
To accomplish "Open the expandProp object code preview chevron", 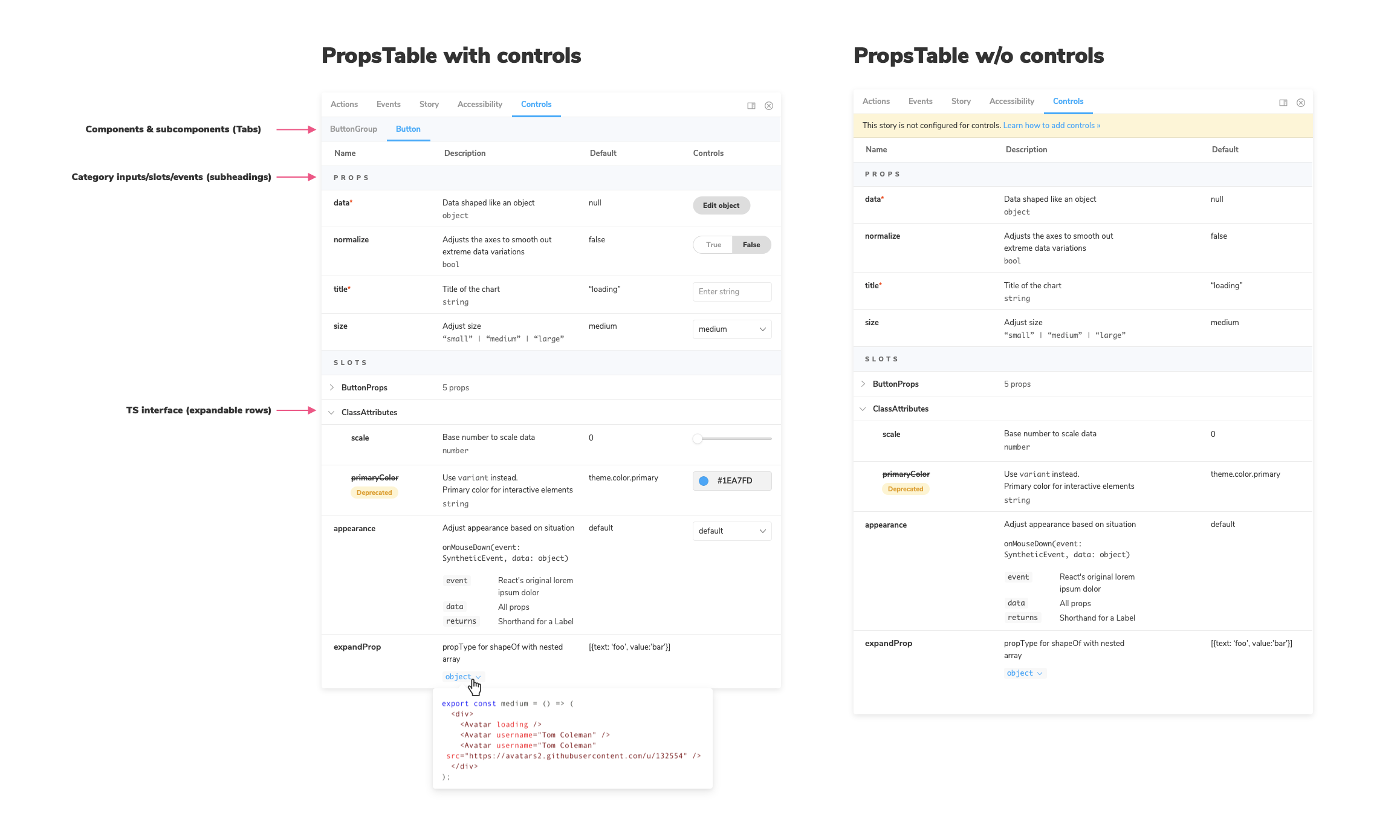I will click(478, 676).
